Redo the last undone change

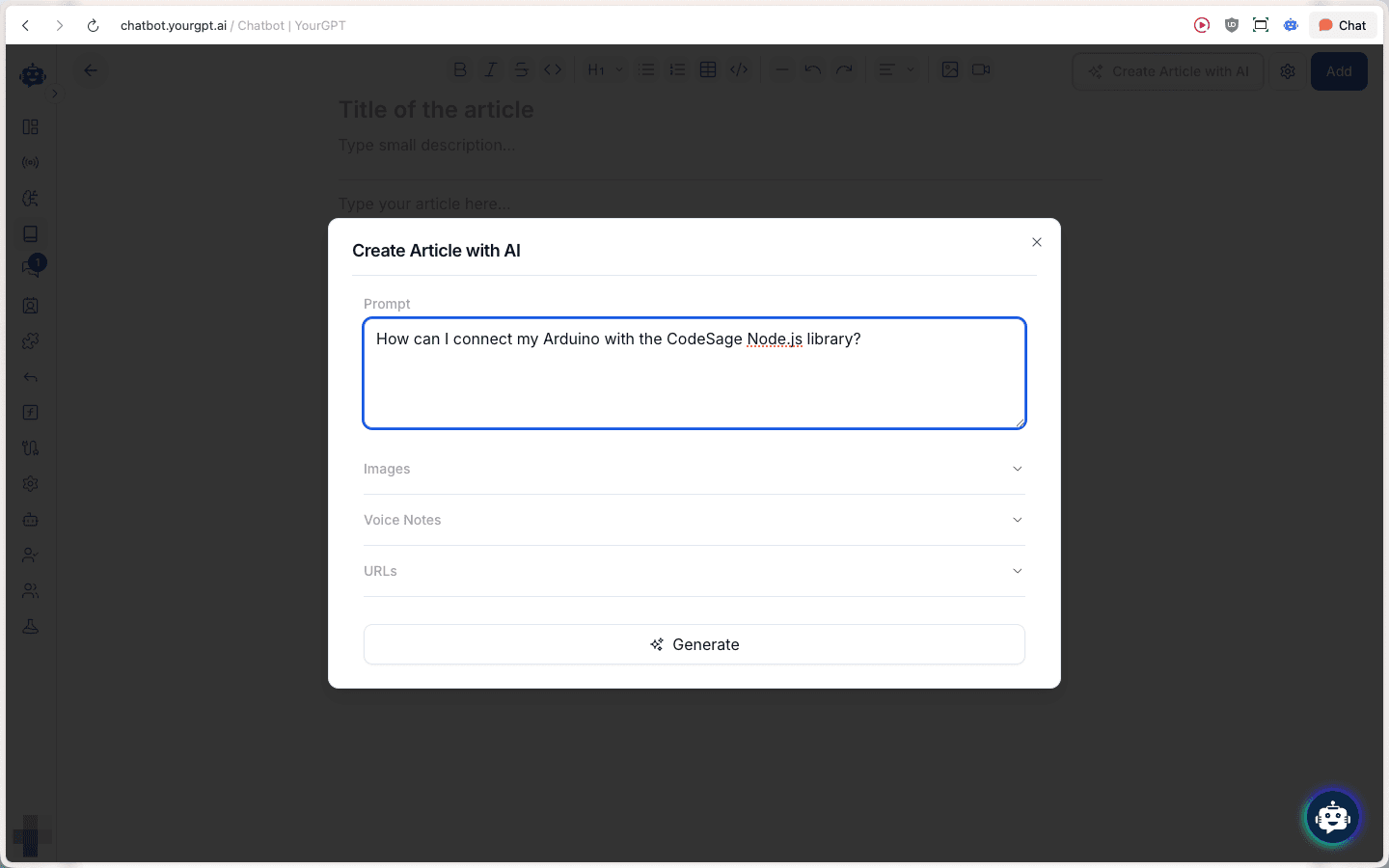pyautogui.click(x=844, y=69)
